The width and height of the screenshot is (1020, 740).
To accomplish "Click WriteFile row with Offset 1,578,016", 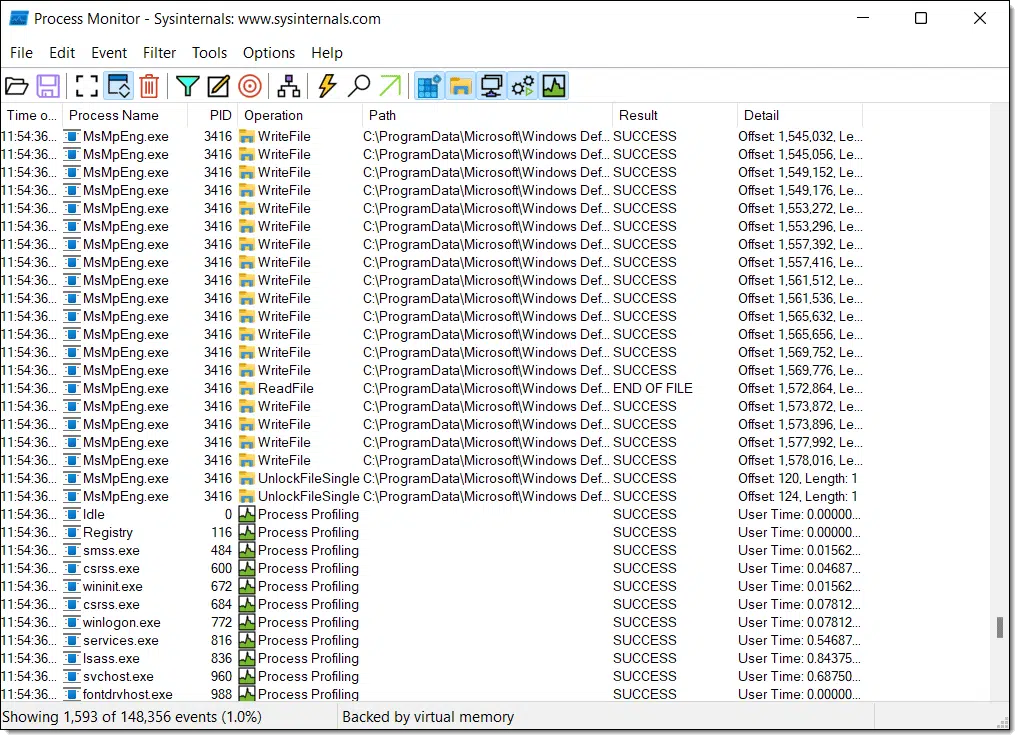I will pyautogui.click(x=432, y=460).
